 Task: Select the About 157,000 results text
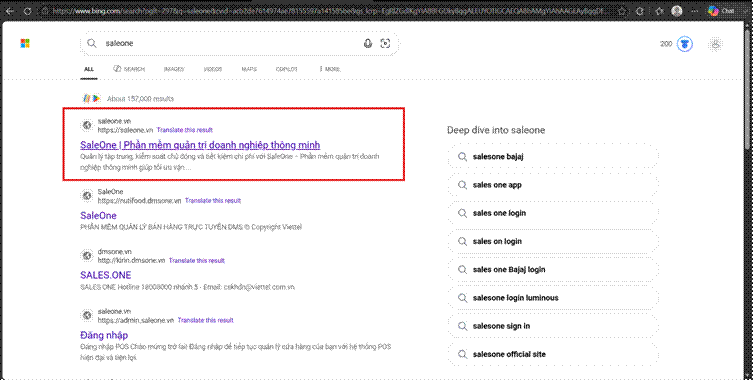[x=140, y=98]
